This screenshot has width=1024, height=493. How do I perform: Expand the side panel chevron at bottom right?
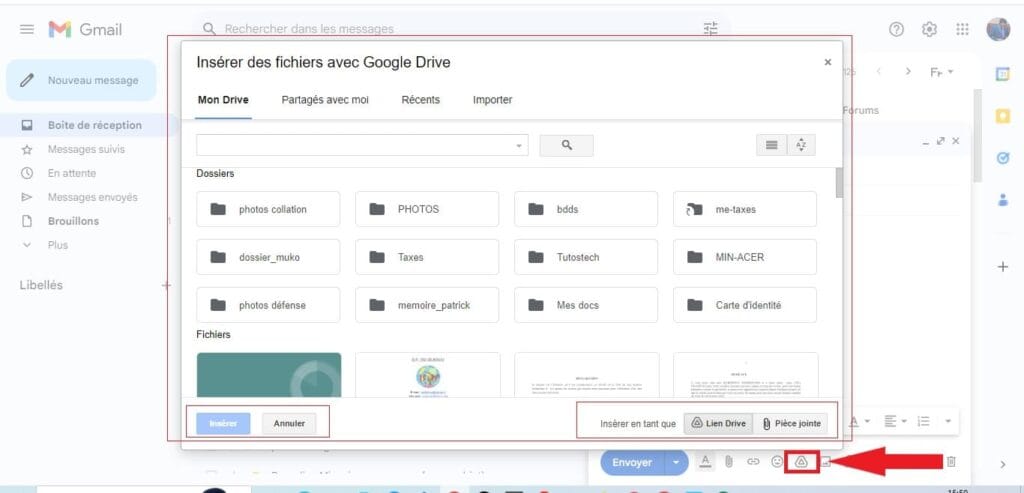tap(1003, 464)
